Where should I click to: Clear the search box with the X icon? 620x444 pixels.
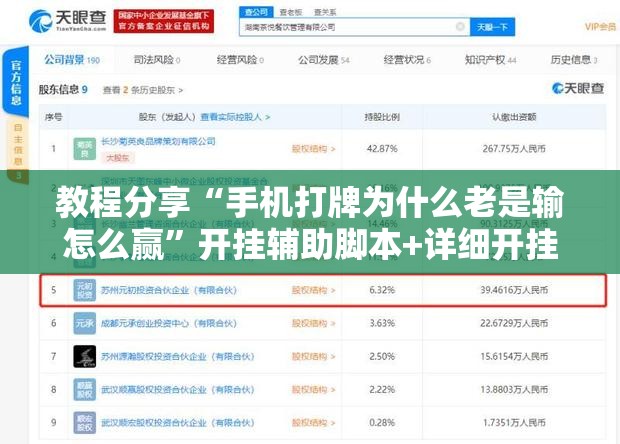(x=460, y=26)
